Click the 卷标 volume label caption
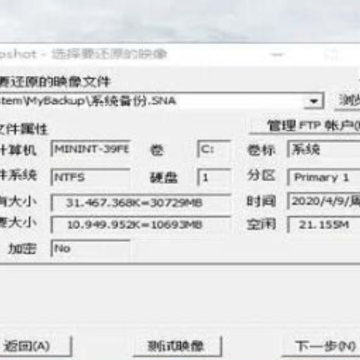 [x=261, y=150]
